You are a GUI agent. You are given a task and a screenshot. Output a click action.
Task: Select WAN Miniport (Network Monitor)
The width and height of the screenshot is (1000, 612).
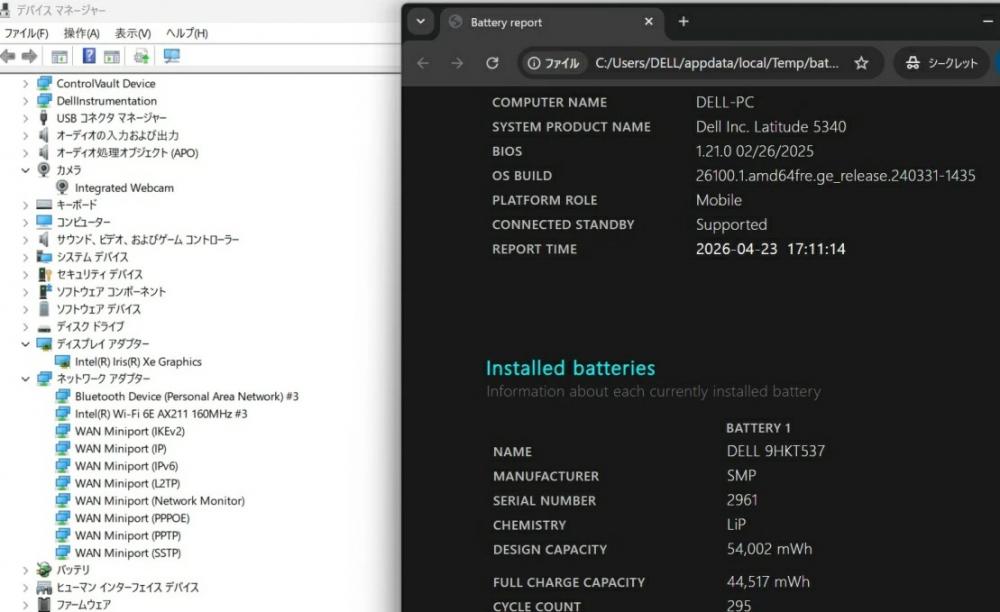pyautogui.click(x=159, y=500)
